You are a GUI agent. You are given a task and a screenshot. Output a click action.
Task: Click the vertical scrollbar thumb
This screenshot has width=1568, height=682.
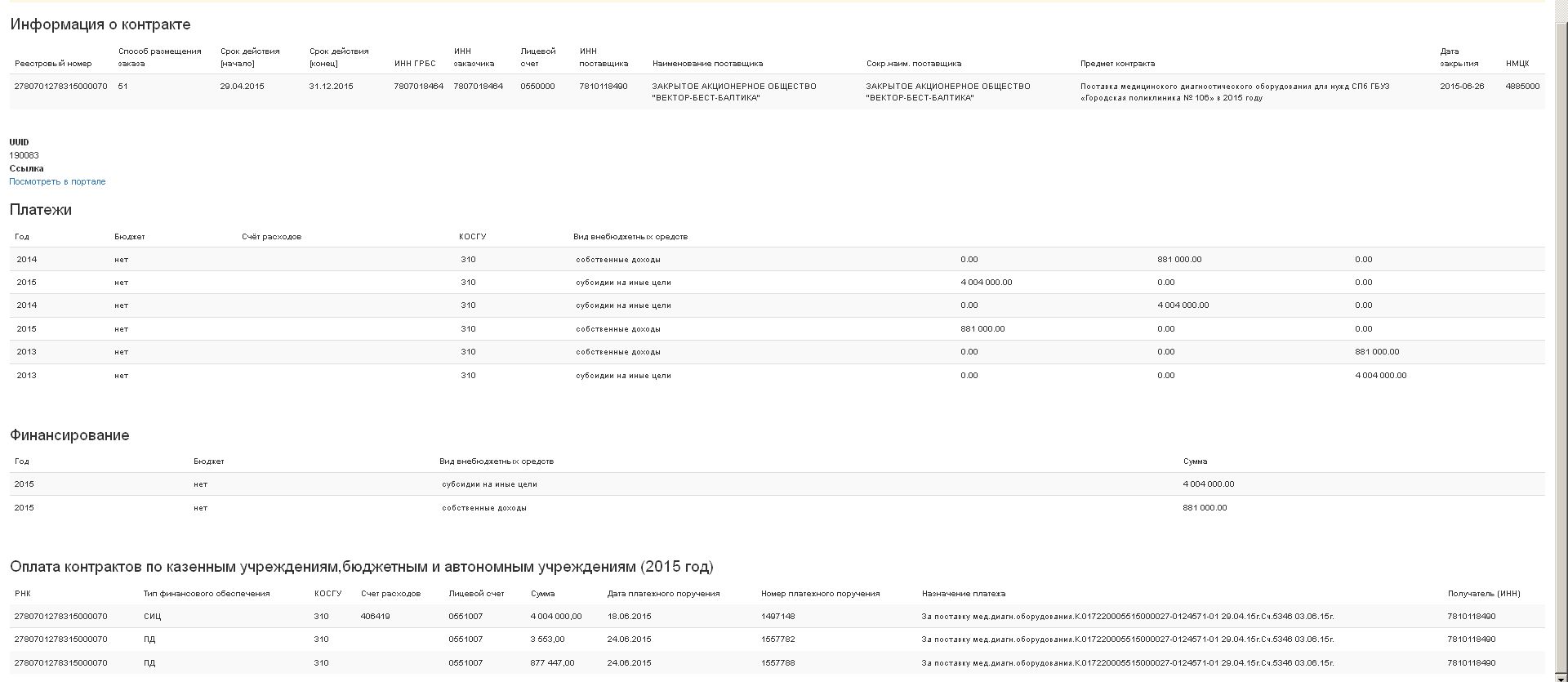(1561, 327)
